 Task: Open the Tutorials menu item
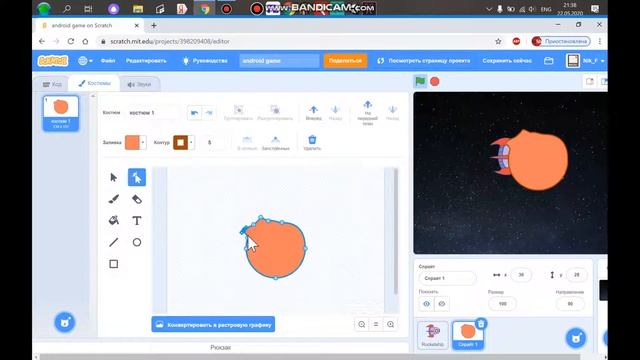pos(205,61)
